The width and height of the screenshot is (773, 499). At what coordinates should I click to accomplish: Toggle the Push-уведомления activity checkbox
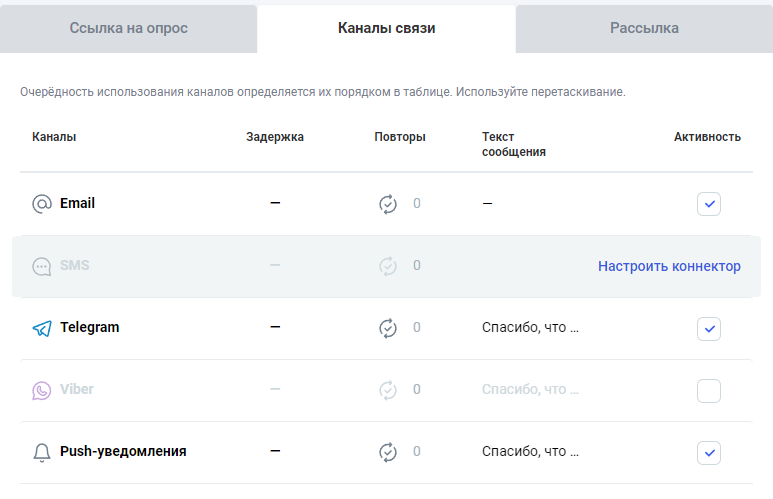pyautogui.click(x=709, y=452)
